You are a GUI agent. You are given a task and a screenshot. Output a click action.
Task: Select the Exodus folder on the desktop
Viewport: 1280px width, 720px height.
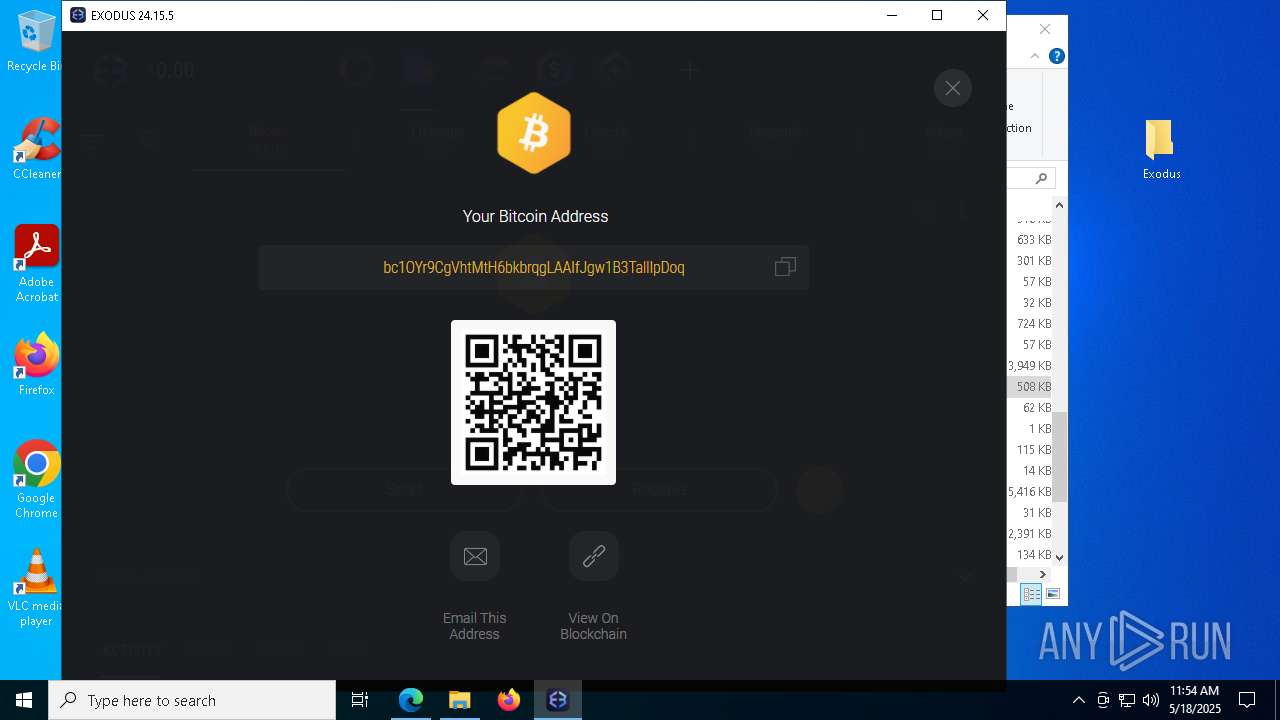1161,150
